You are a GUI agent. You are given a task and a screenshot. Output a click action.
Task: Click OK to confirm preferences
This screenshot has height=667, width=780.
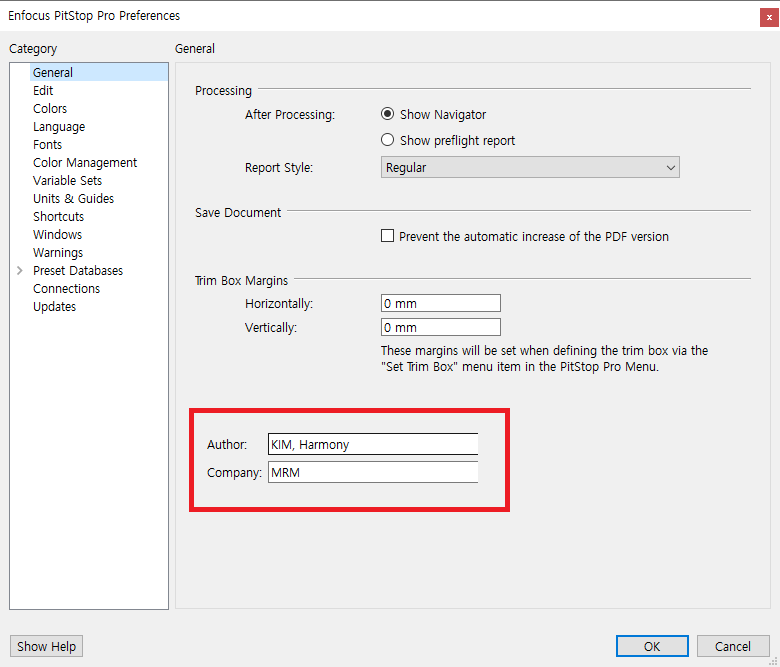[652, 646]
